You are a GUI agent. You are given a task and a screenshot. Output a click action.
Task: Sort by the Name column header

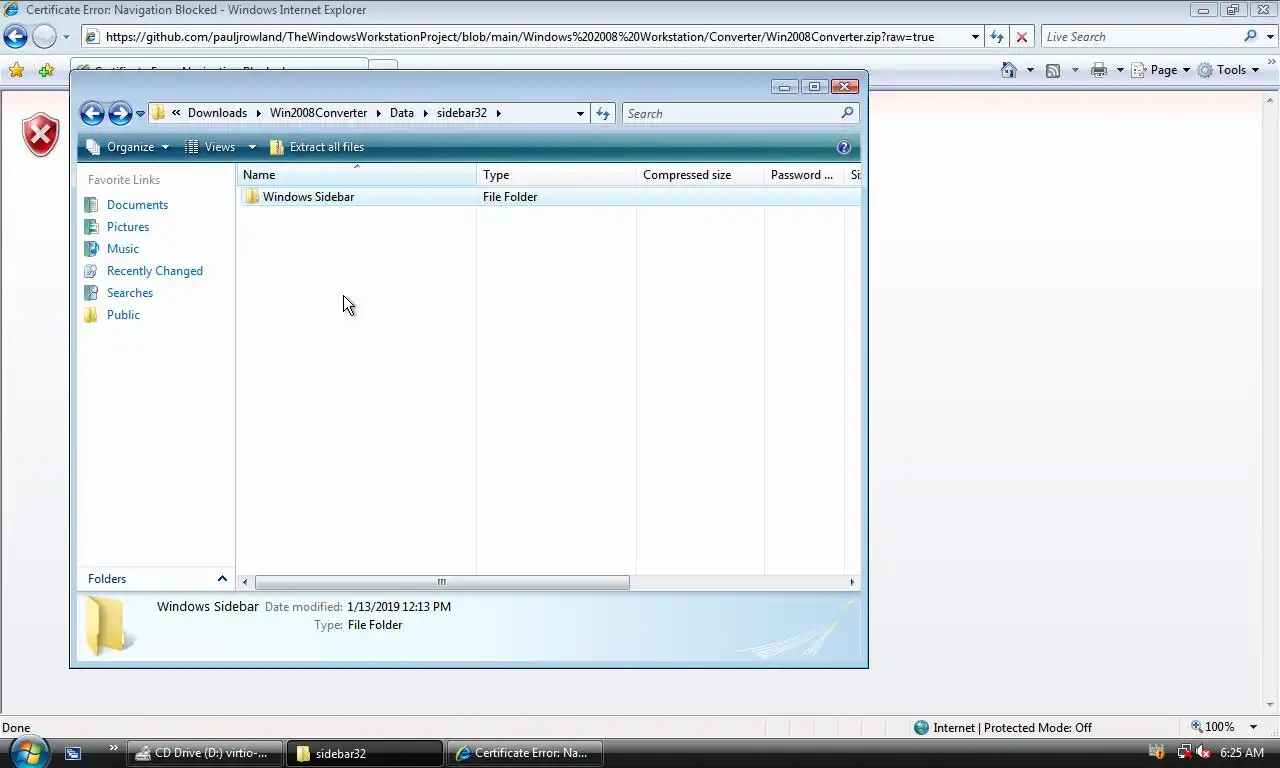357,175
